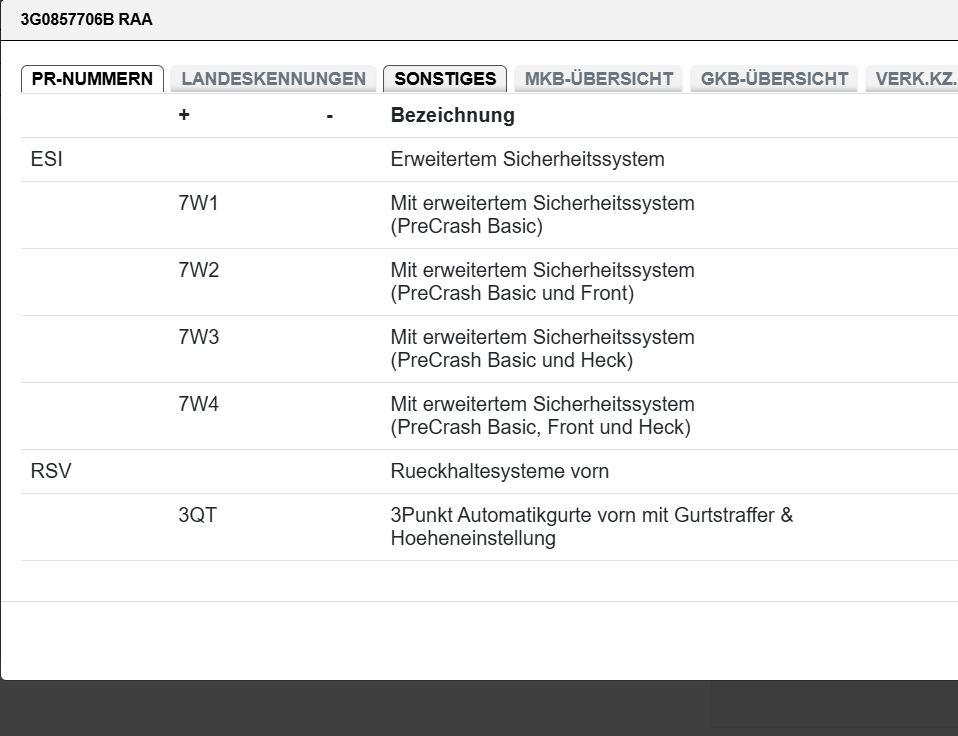Click the 7W4 PR code
This screenshot has width=958, height=736.
[x=198, y=405]
